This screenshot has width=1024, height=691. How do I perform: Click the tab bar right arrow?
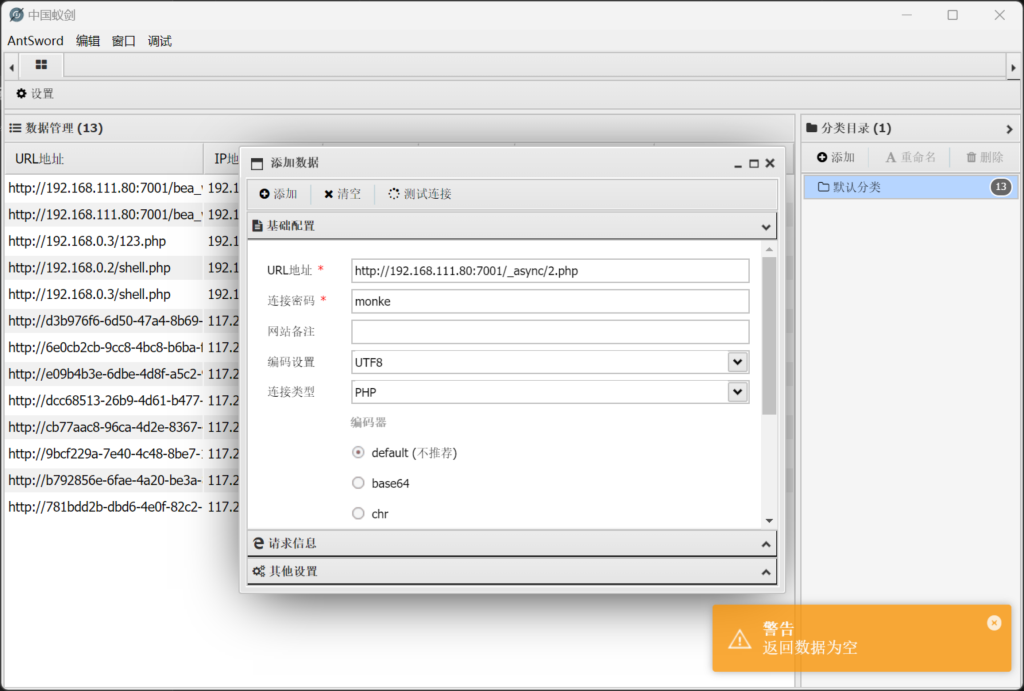[x=1013, y=67]
